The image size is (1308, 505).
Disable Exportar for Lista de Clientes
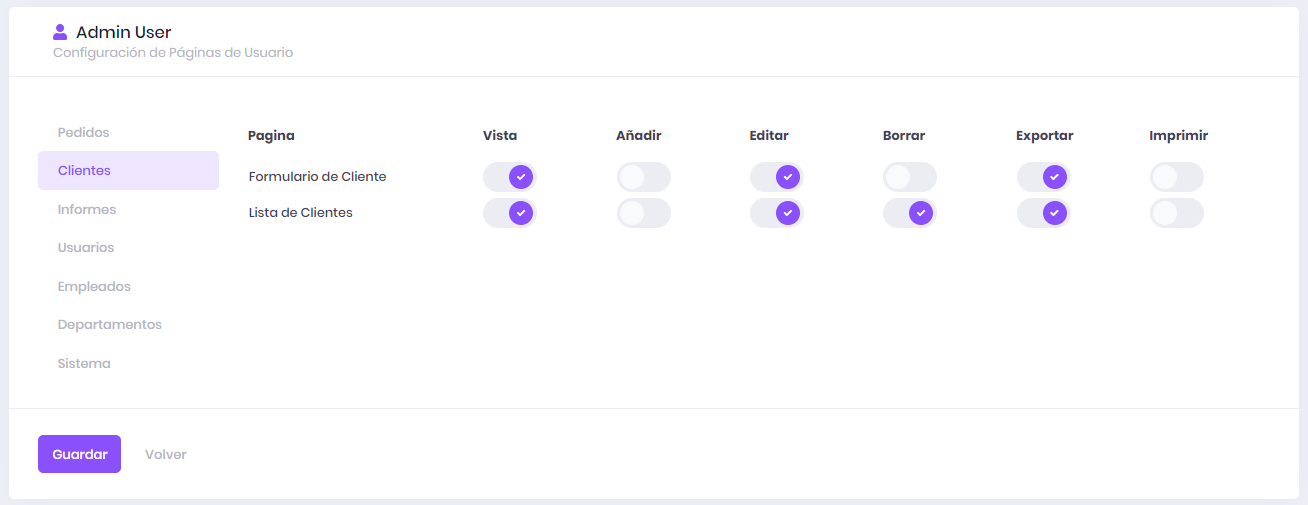[x=1043, y=213]
